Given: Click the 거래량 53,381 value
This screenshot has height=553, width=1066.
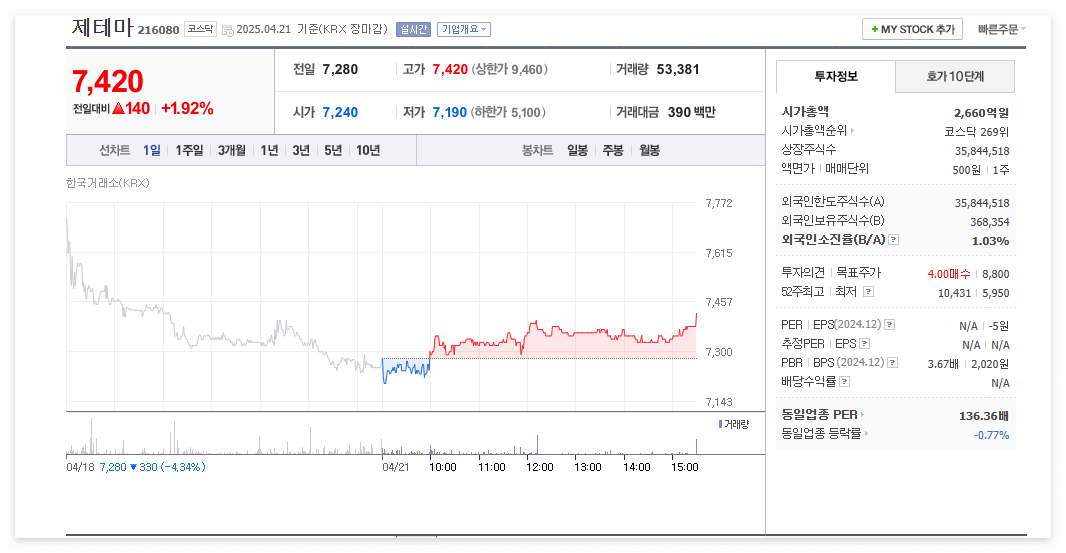Looking at the screenshot, I should click(x=678, y=69).
